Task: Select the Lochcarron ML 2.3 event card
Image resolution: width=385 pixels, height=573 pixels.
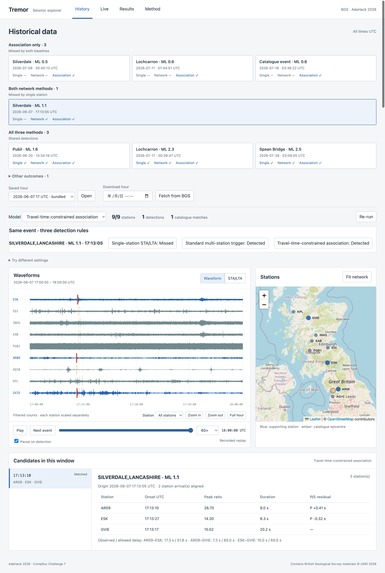Action: 192,156
